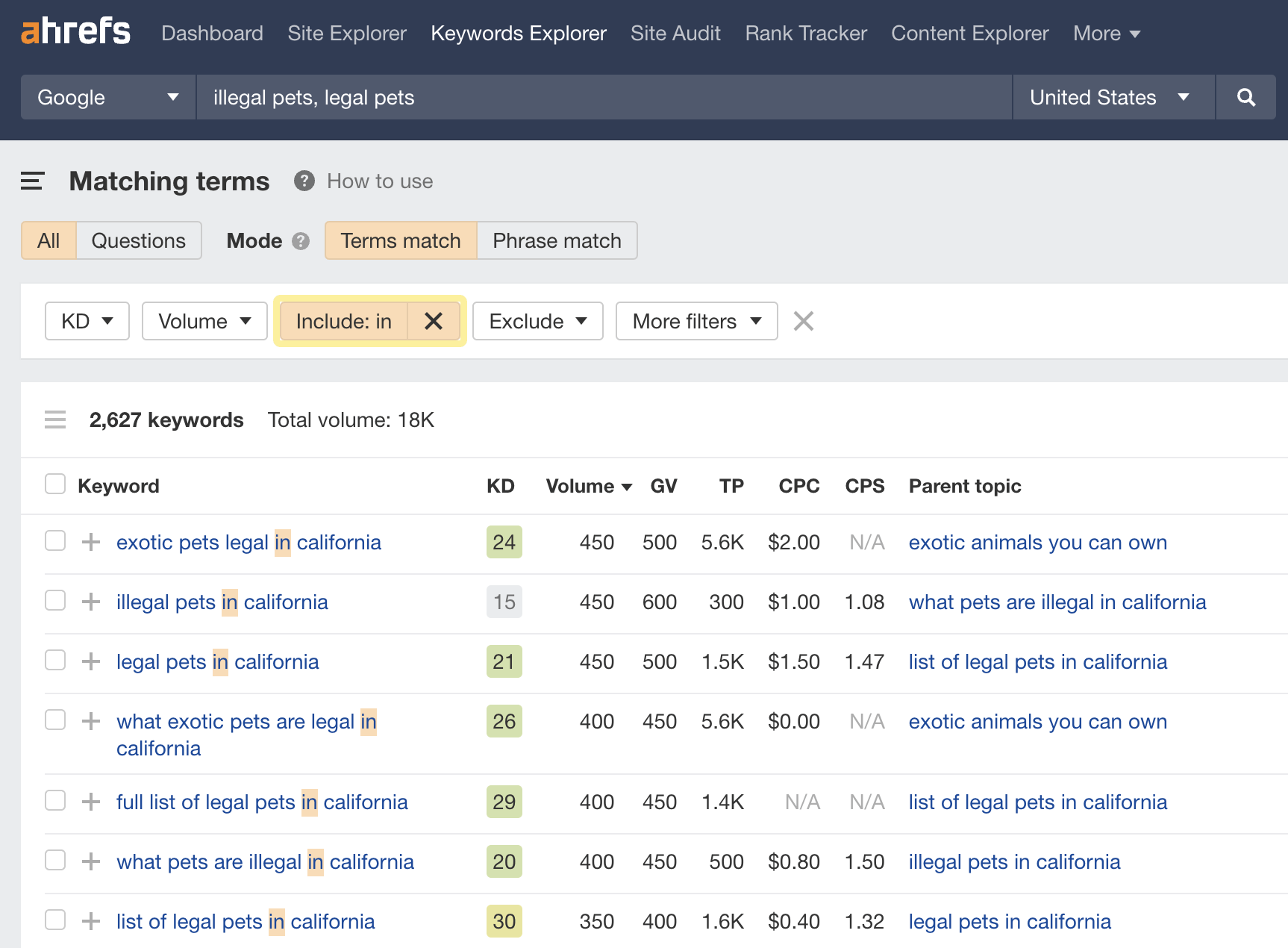Open the More filters dropdown
The width and height of the screenshot is (1288, 948).
(695, 321)
